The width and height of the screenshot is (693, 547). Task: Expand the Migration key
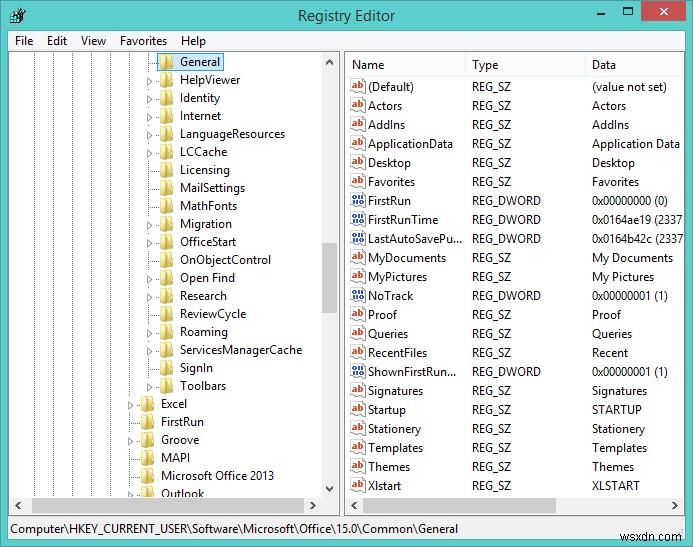point(149,225)
